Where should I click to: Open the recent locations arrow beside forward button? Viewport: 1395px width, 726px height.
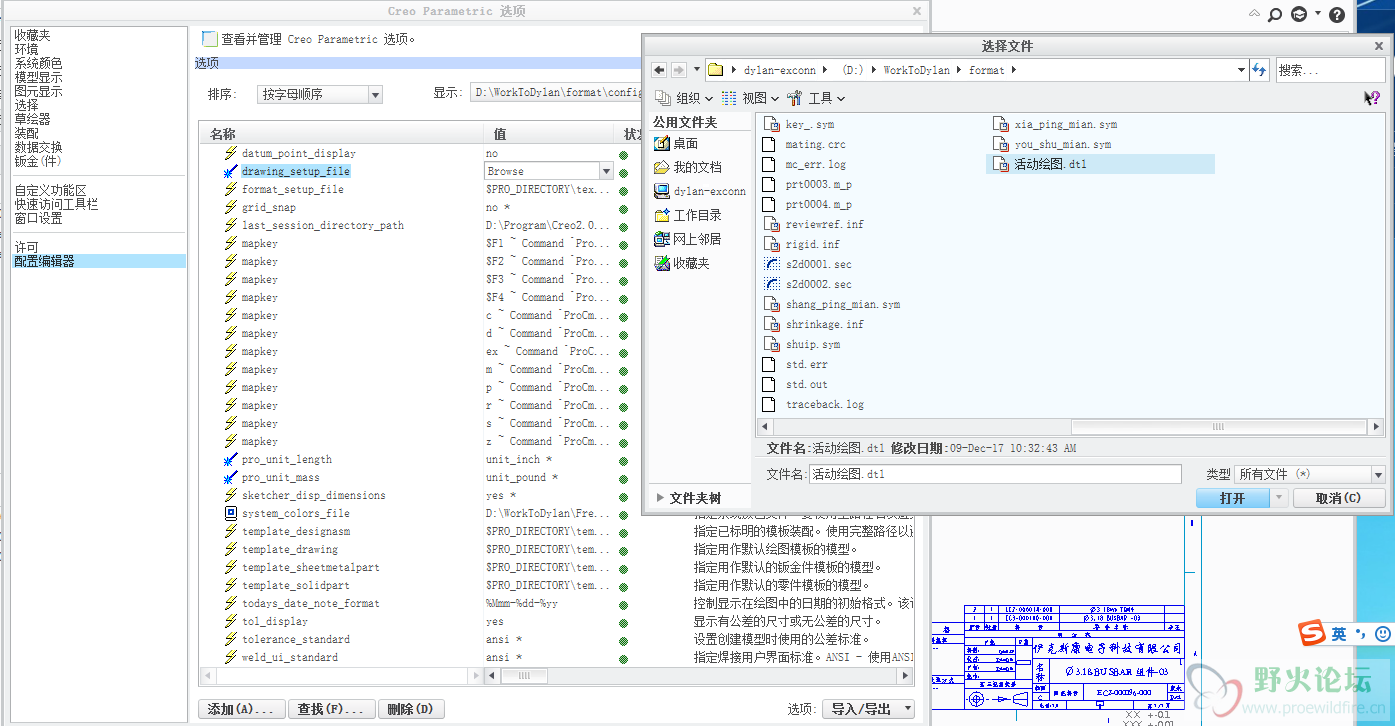point(695,70)
